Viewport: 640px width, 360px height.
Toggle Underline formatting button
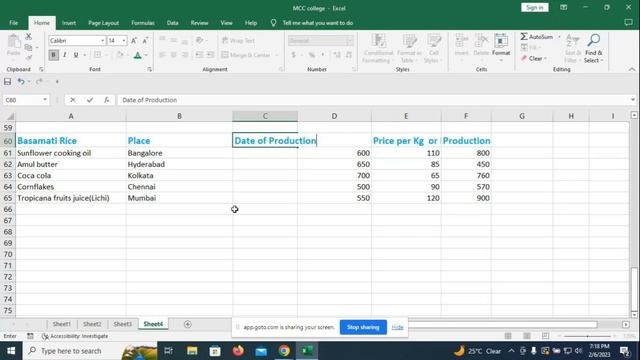(x=76, y=55)
